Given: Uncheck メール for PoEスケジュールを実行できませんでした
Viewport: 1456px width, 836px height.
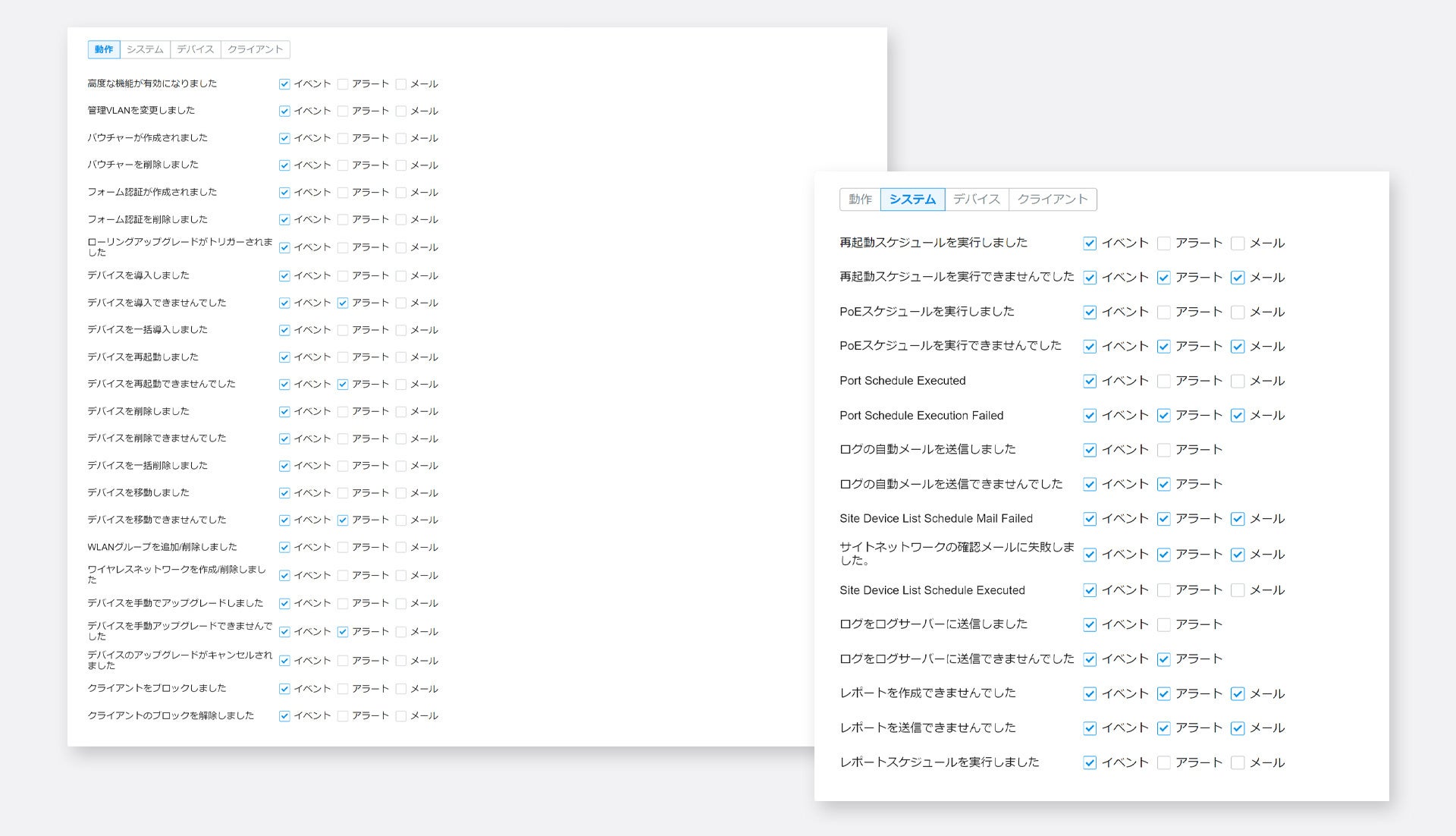Looking at the screenshot, I should tap(1238, 347).
